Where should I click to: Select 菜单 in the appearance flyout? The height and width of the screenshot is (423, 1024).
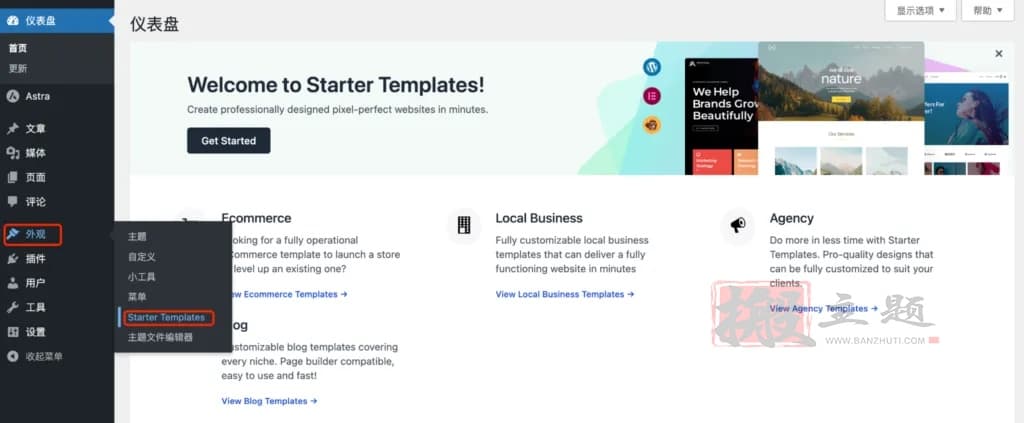coord(137,297)
